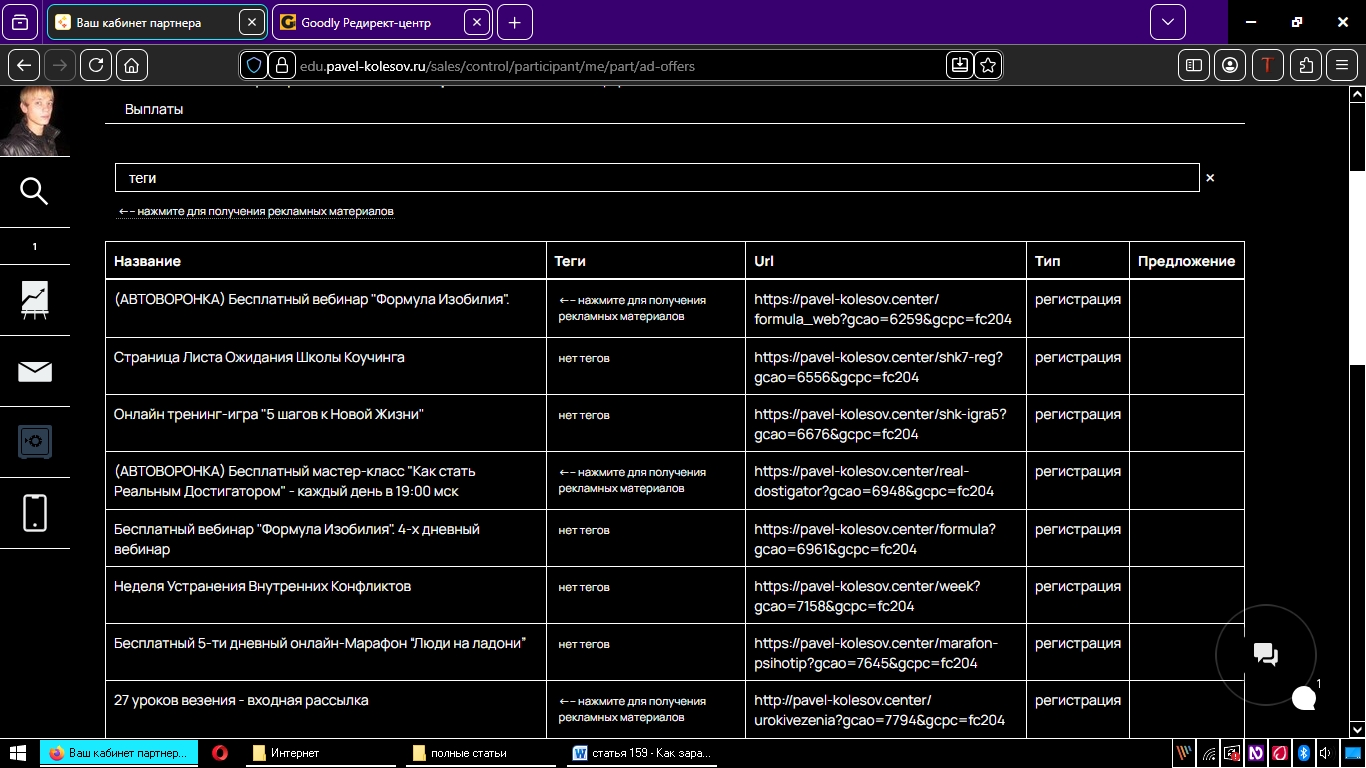Click the теги filter input field
Screen dimensions: 1366x768
click(656, 178)
